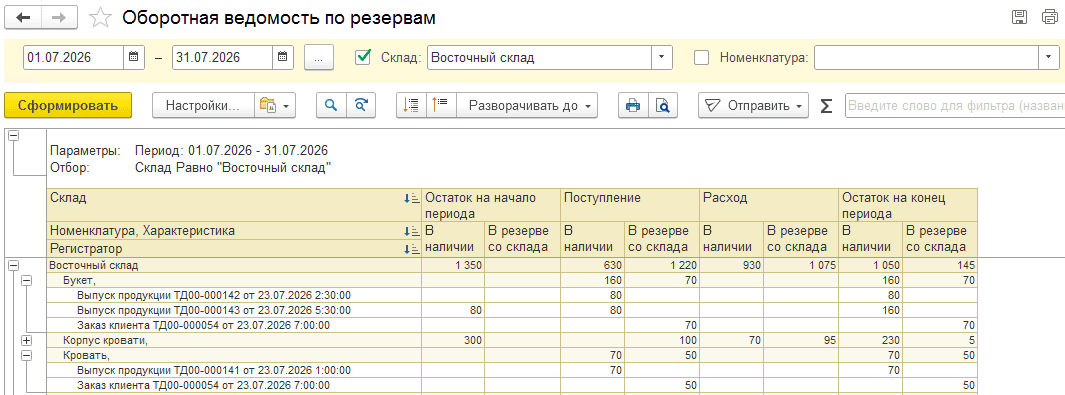Sort by Номенклатура, Характеристика sort icon
The image size is (1065, 395).
tap(412, 231)
